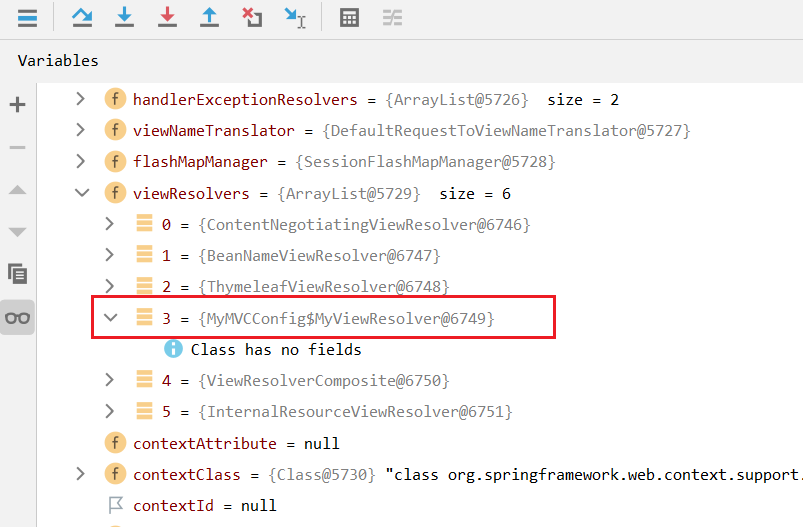Collapse the viewResolvers tree node
The height and width of the screenshot is (527, 803).
pyautogui.click(x=83, y=193)
